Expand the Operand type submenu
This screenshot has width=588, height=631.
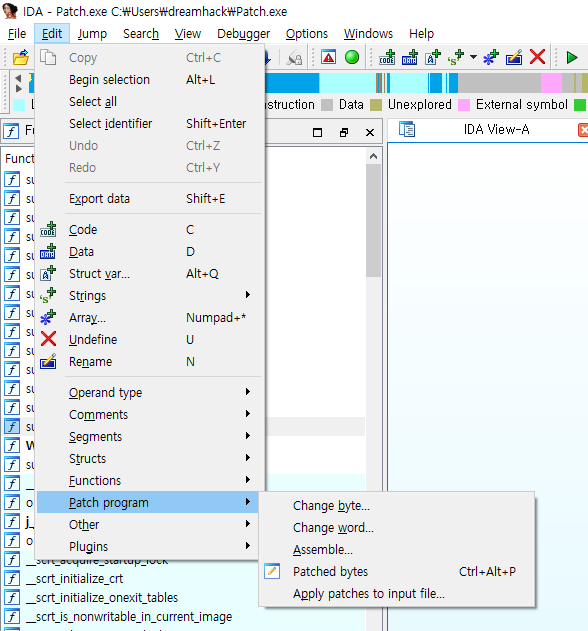(x=150, y=392)
